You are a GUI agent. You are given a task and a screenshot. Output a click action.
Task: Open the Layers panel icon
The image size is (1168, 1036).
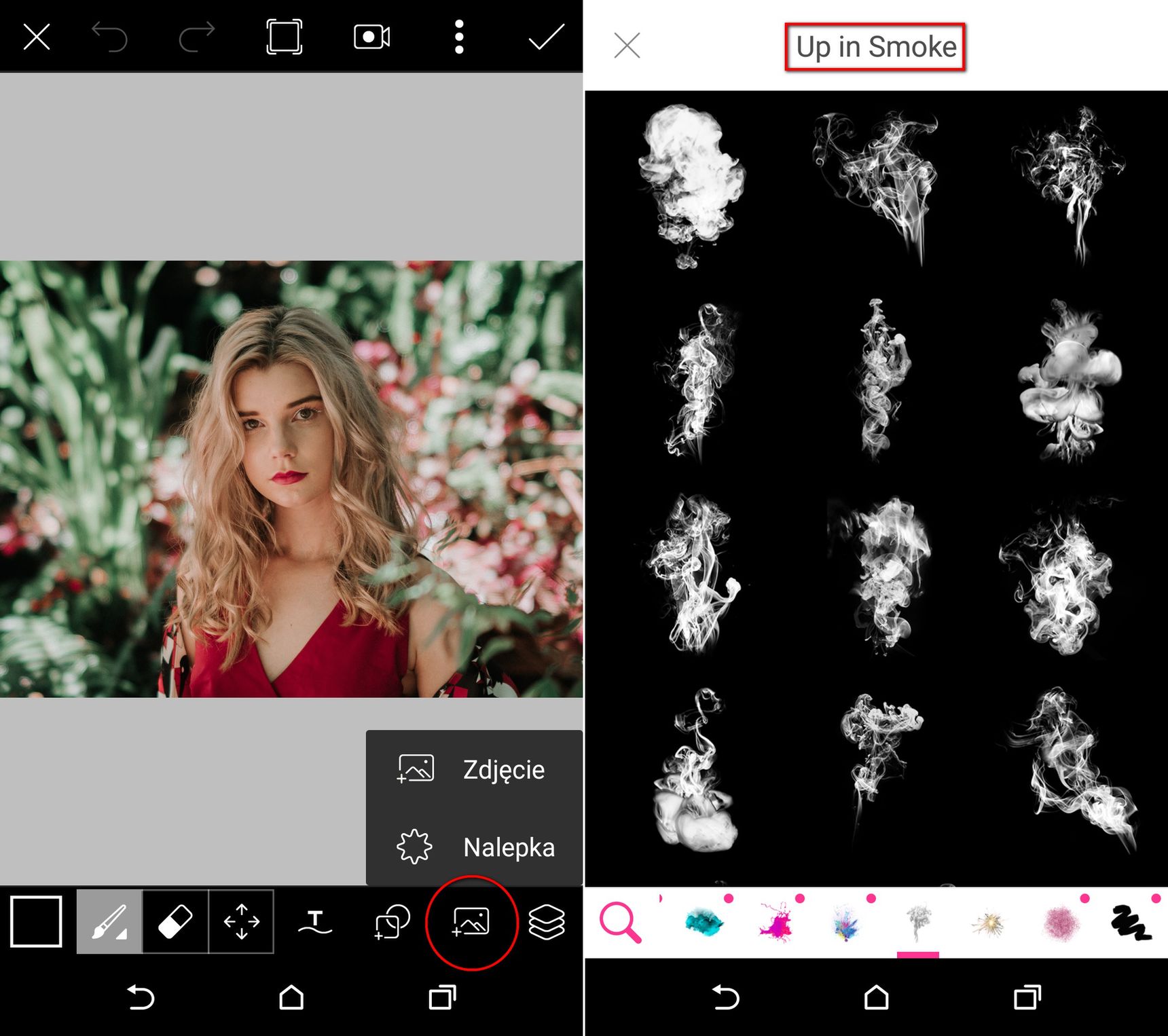coord(547,922)
